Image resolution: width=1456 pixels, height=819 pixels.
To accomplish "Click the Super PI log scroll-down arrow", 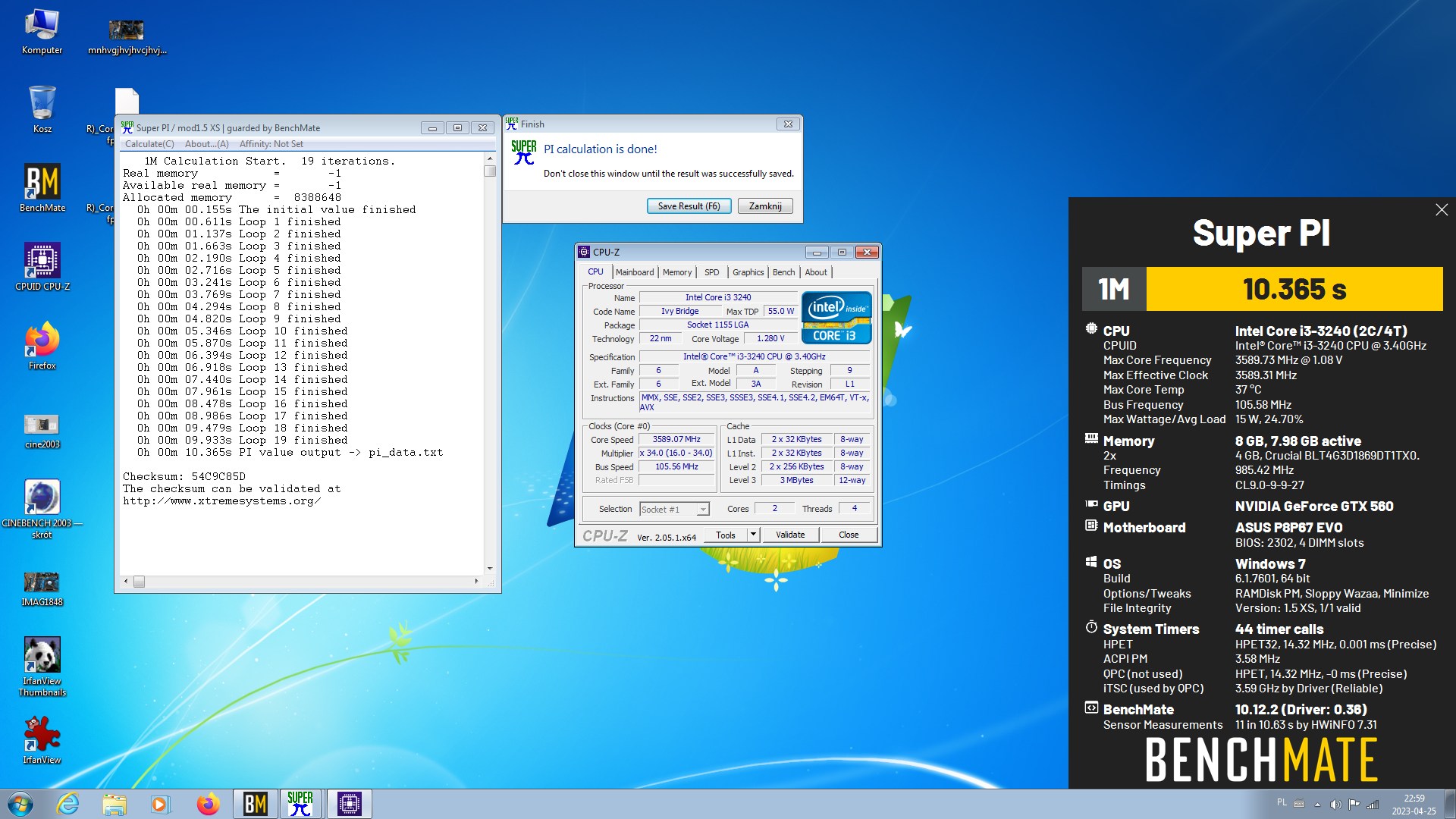I will [x=490, y=568].
